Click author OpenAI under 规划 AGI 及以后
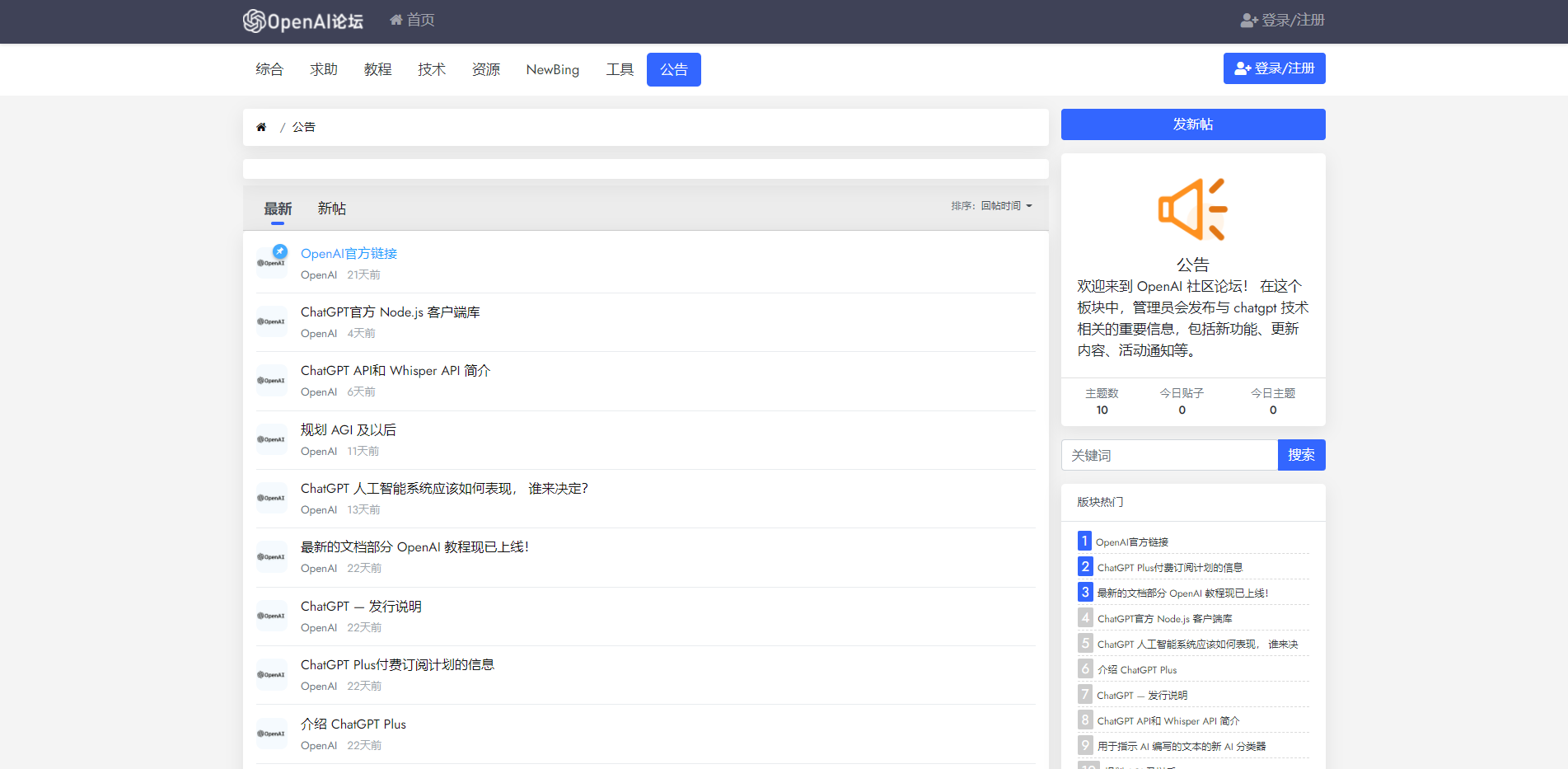This screenshot has height=769, width=1568. coord(319,452)
